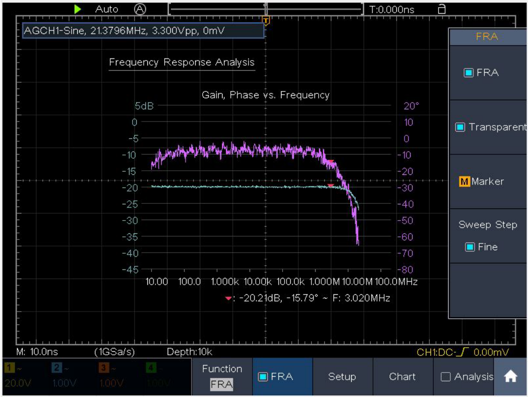Viewport: 529px width, 397px height.
Task: Click the AGCH1-Sine generator info box
Action: pos(143,31)
